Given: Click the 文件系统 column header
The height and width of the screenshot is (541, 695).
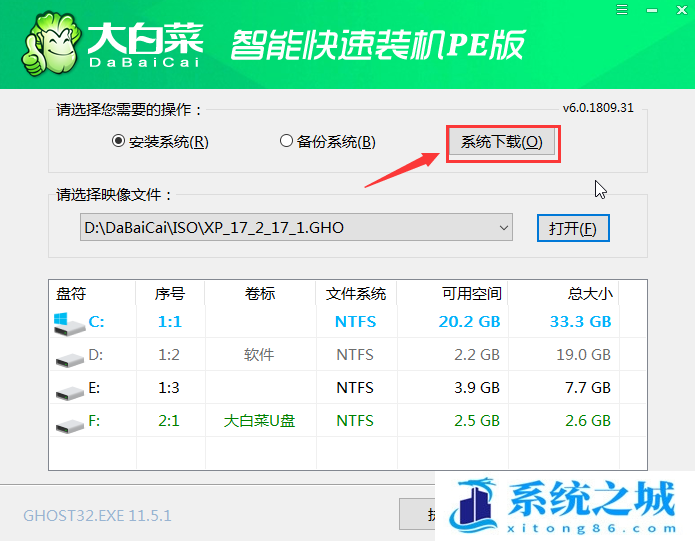Looking at the screenshot, I should [x=356, y=294].
